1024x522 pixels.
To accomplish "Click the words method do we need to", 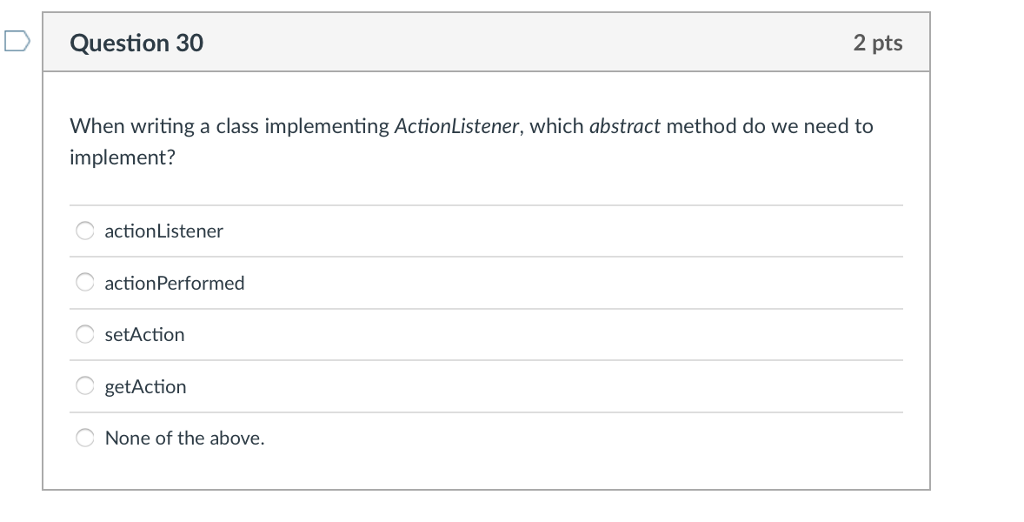I will (769, 125).
